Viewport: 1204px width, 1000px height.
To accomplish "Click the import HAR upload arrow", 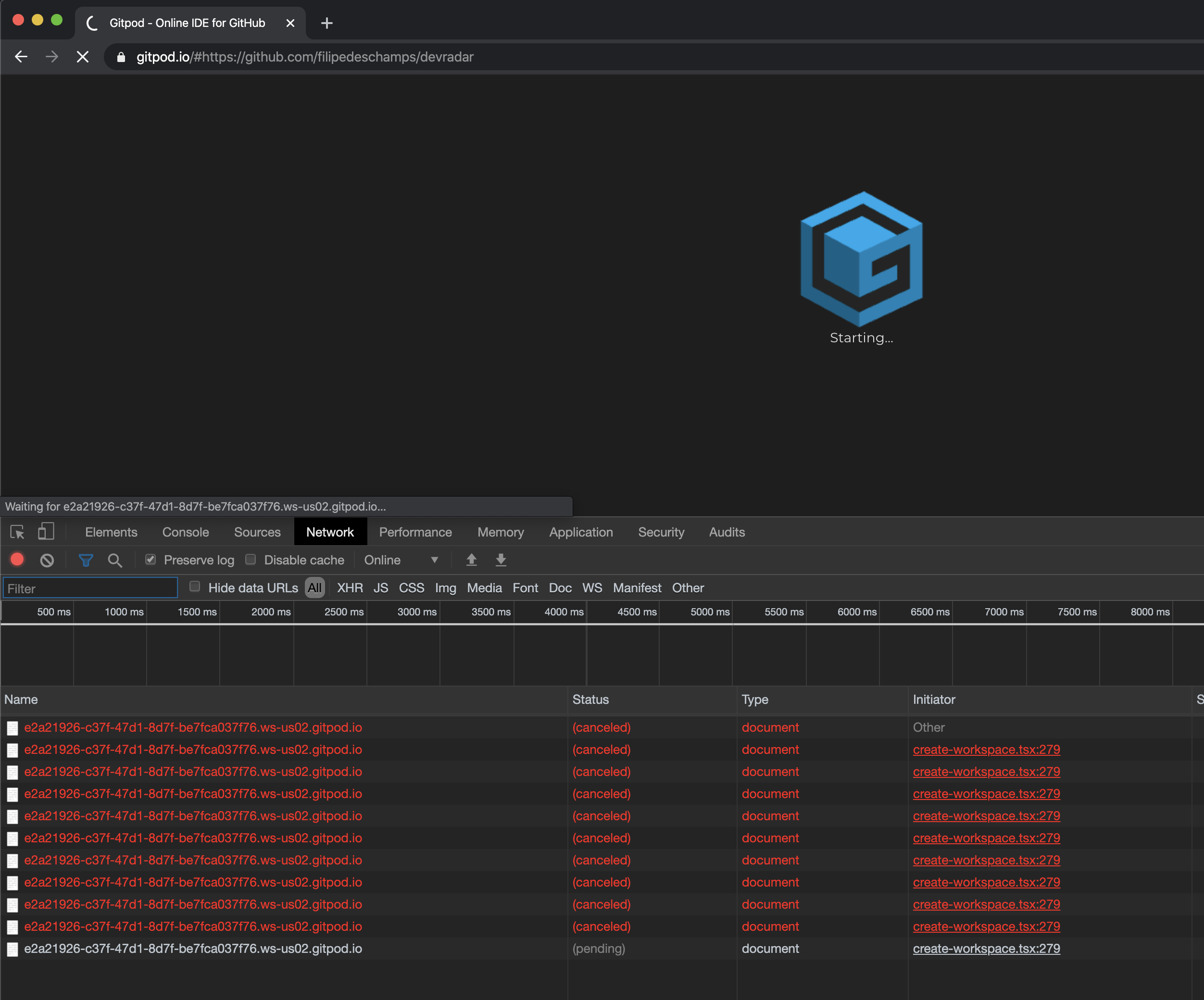I will pyautogui.click(x=471, y=560).
